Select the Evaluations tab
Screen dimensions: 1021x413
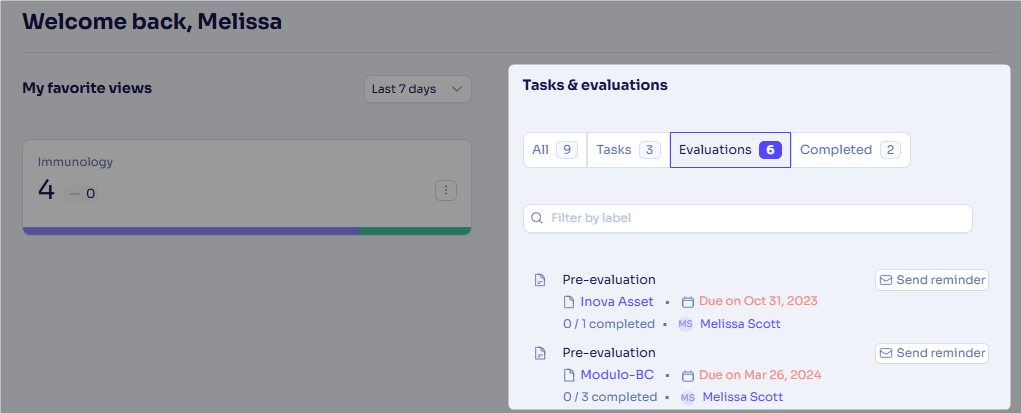point(730,150)
